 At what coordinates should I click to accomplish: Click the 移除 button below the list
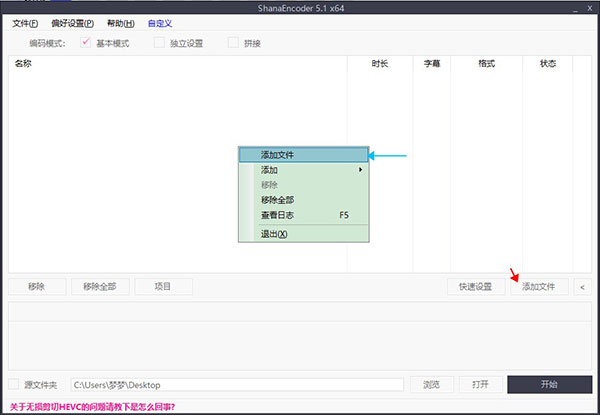click(37, 286)
